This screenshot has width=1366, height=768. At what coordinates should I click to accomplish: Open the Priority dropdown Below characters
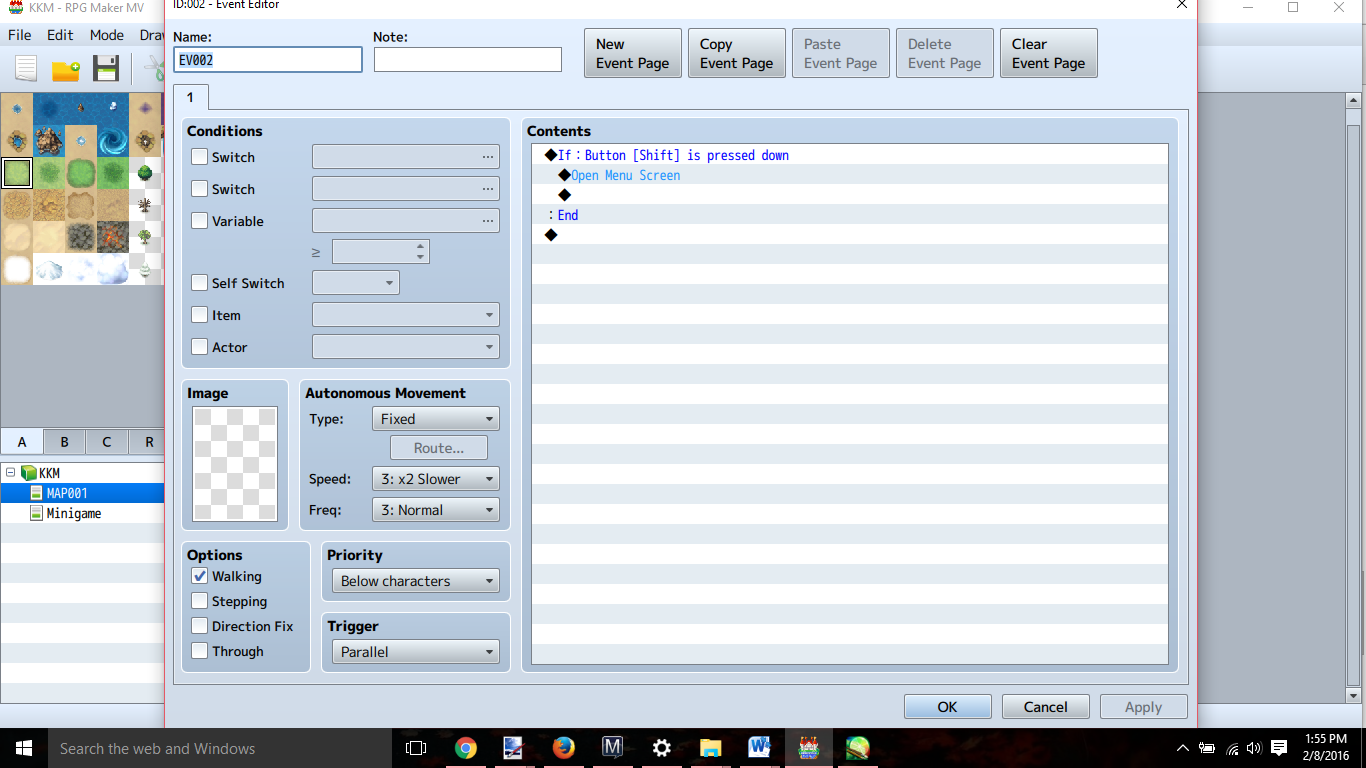416,581
